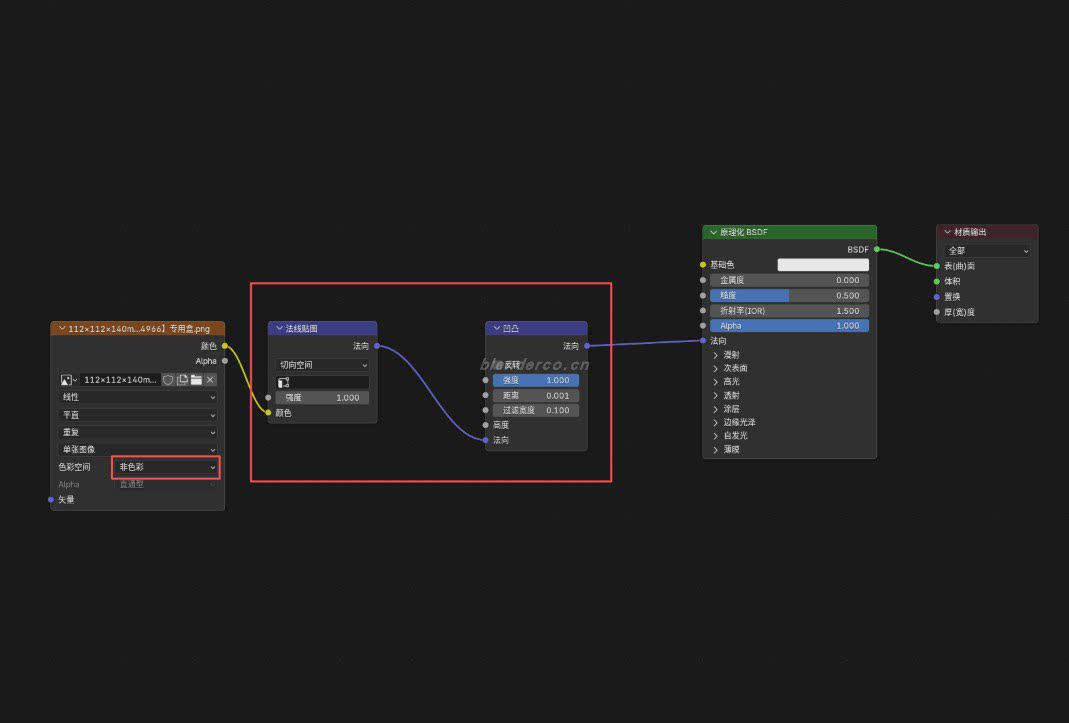Open the 切向空间 dropdown
This screenshot has width=1069, height=723.
(322, 365)
